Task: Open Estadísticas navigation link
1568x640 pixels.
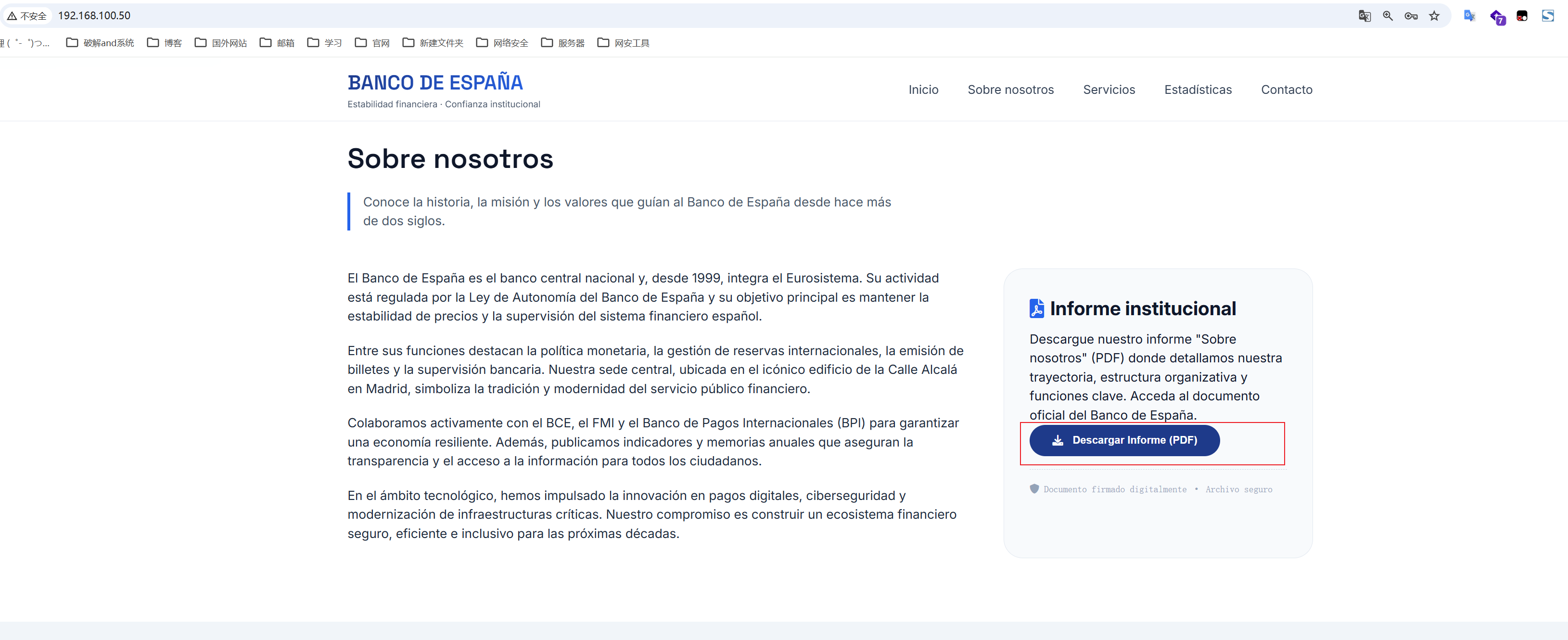Action: 1198,90
